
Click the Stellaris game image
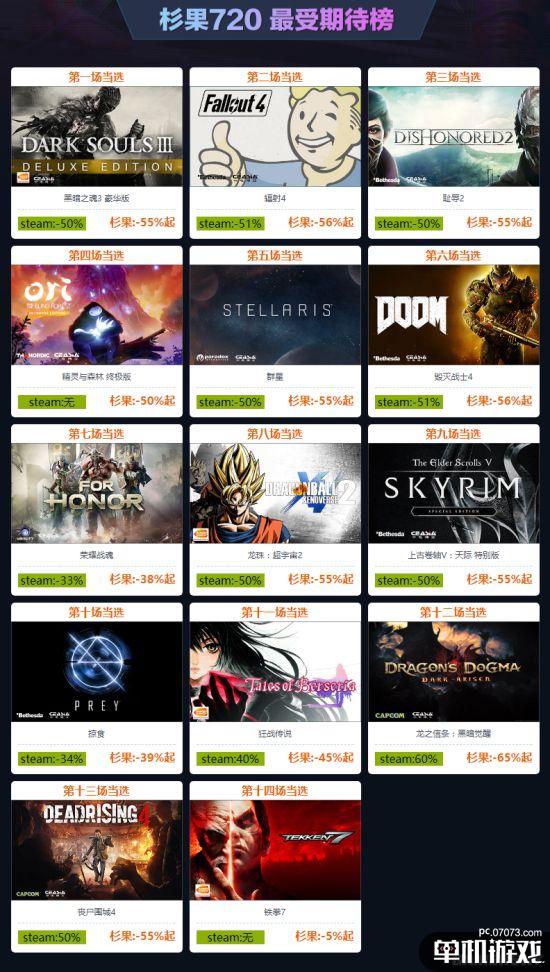275,315
